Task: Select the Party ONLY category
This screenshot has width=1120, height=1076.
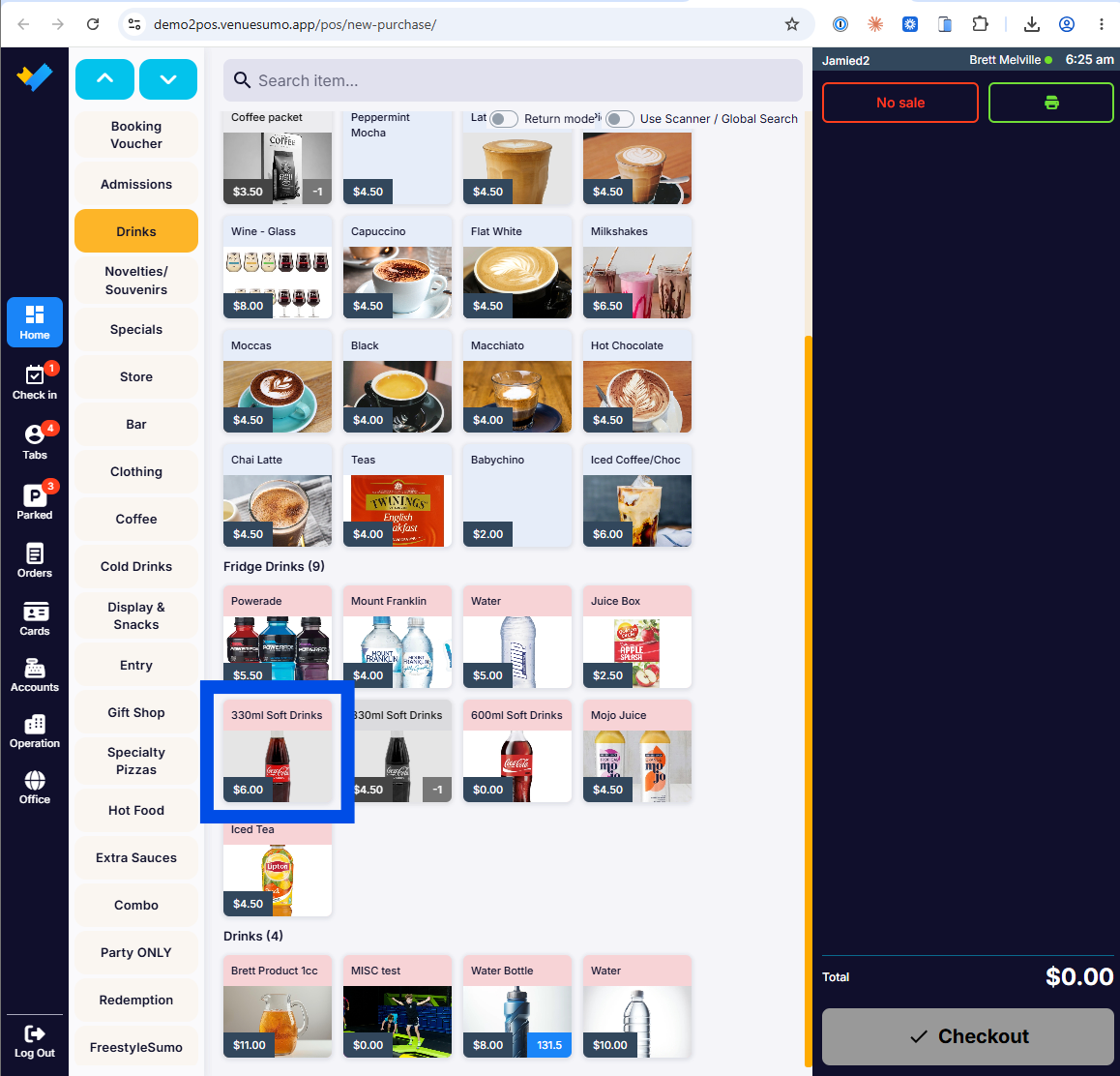Action: pos(136,952)
